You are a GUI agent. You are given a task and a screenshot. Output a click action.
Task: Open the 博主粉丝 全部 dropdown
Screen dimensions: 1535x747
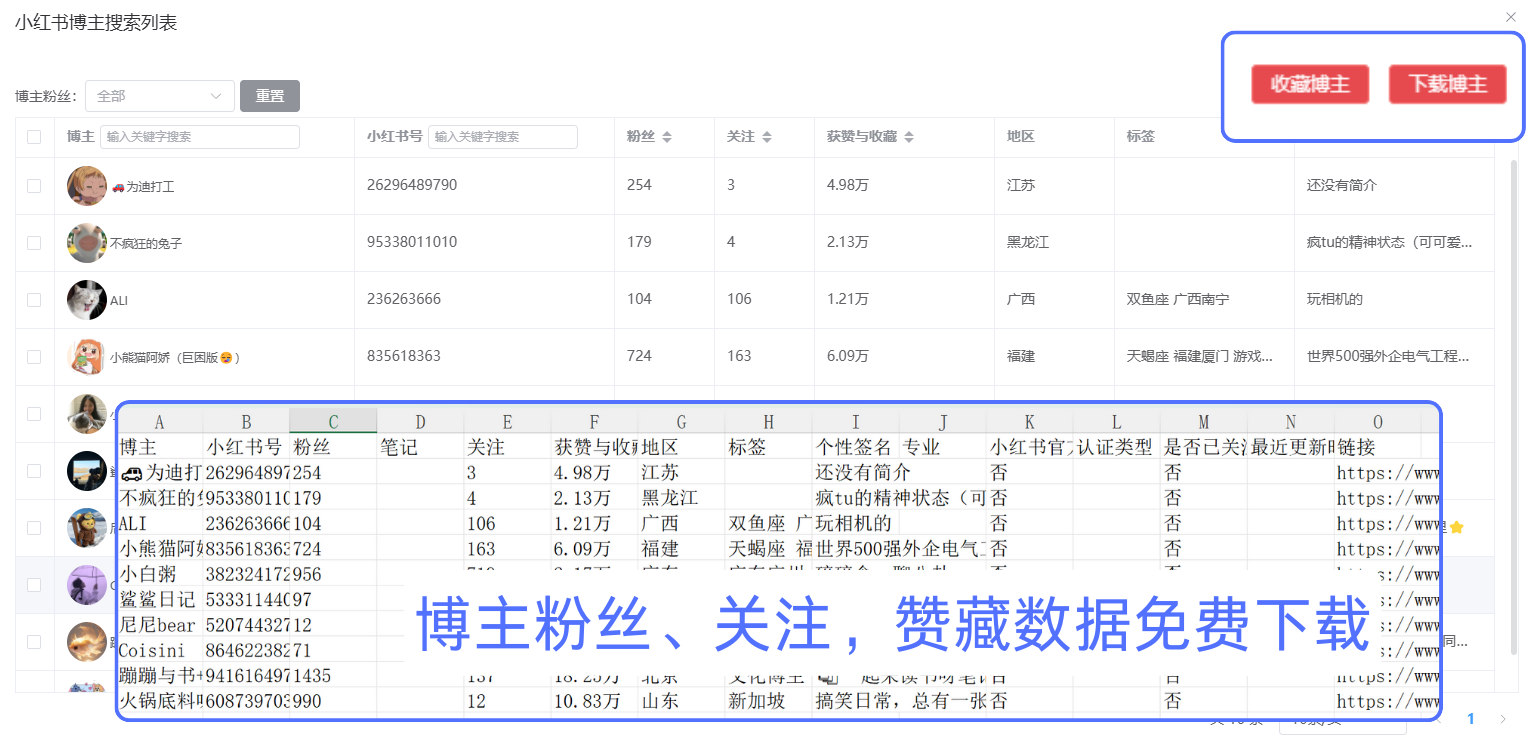[160, 96]
